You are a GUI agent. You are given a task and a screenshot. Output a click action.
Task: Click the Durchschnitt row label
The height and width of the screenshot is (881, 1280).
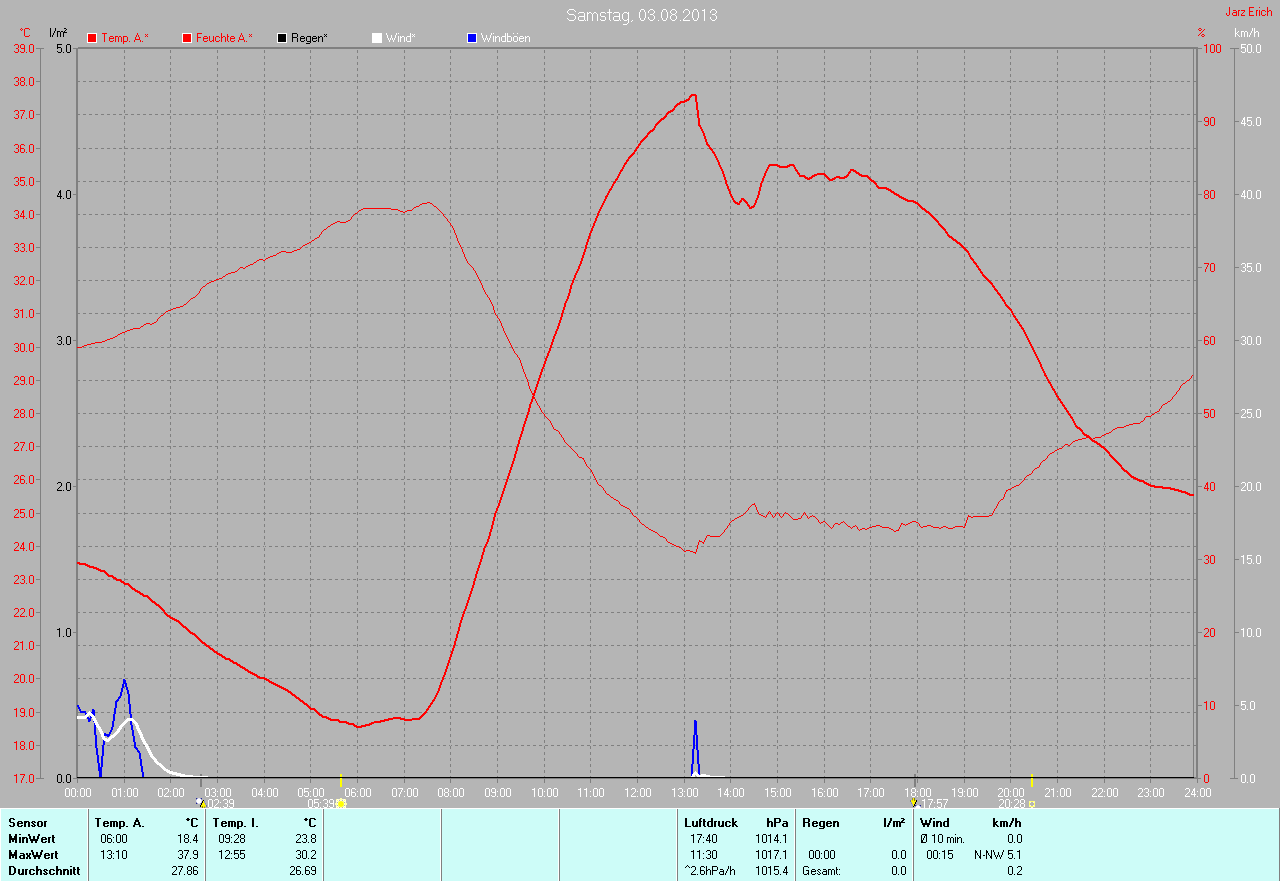point(43,871)
